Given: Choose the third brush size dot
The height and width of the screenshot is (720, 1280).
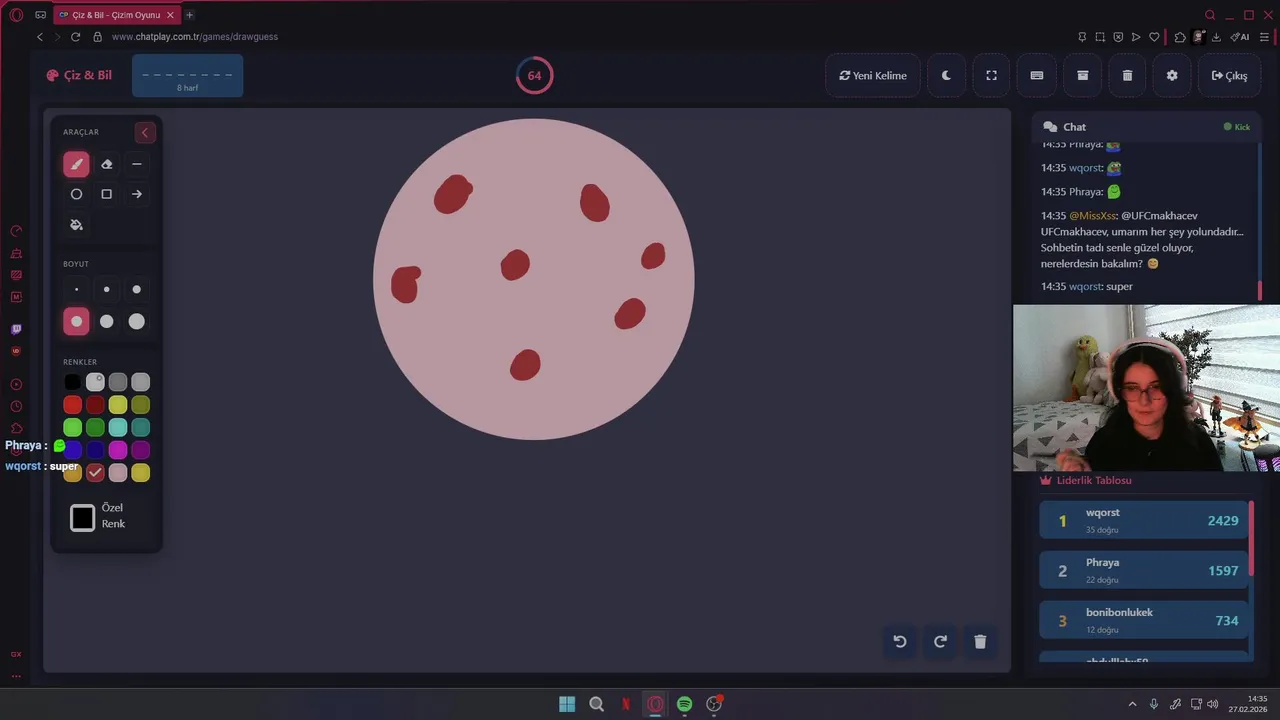Looking at the screenshot, I should [x=137, y=290].
